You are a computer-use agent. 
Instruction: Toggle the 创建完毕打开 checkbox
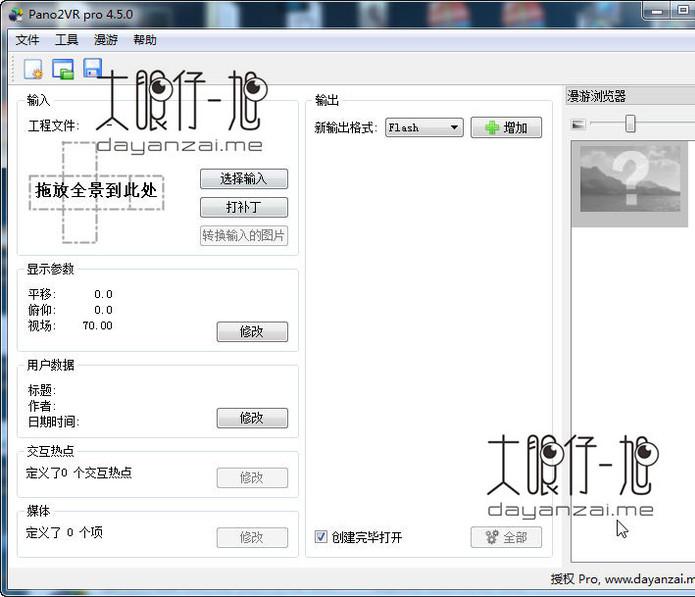point(321,537)
